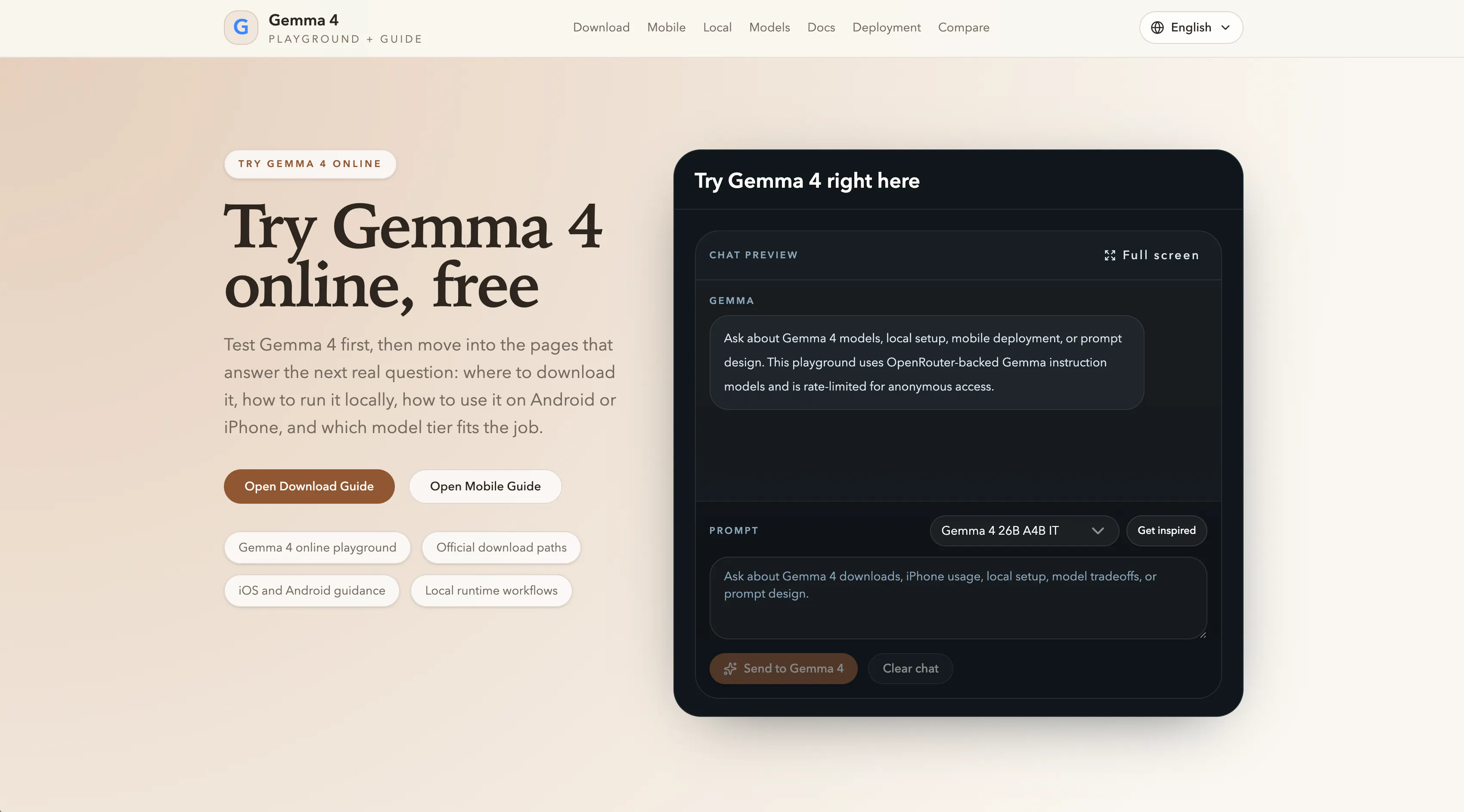Screen dimensions: 1464x812
Task: Go to the Mobile nav page
Action: pos(666,27)
